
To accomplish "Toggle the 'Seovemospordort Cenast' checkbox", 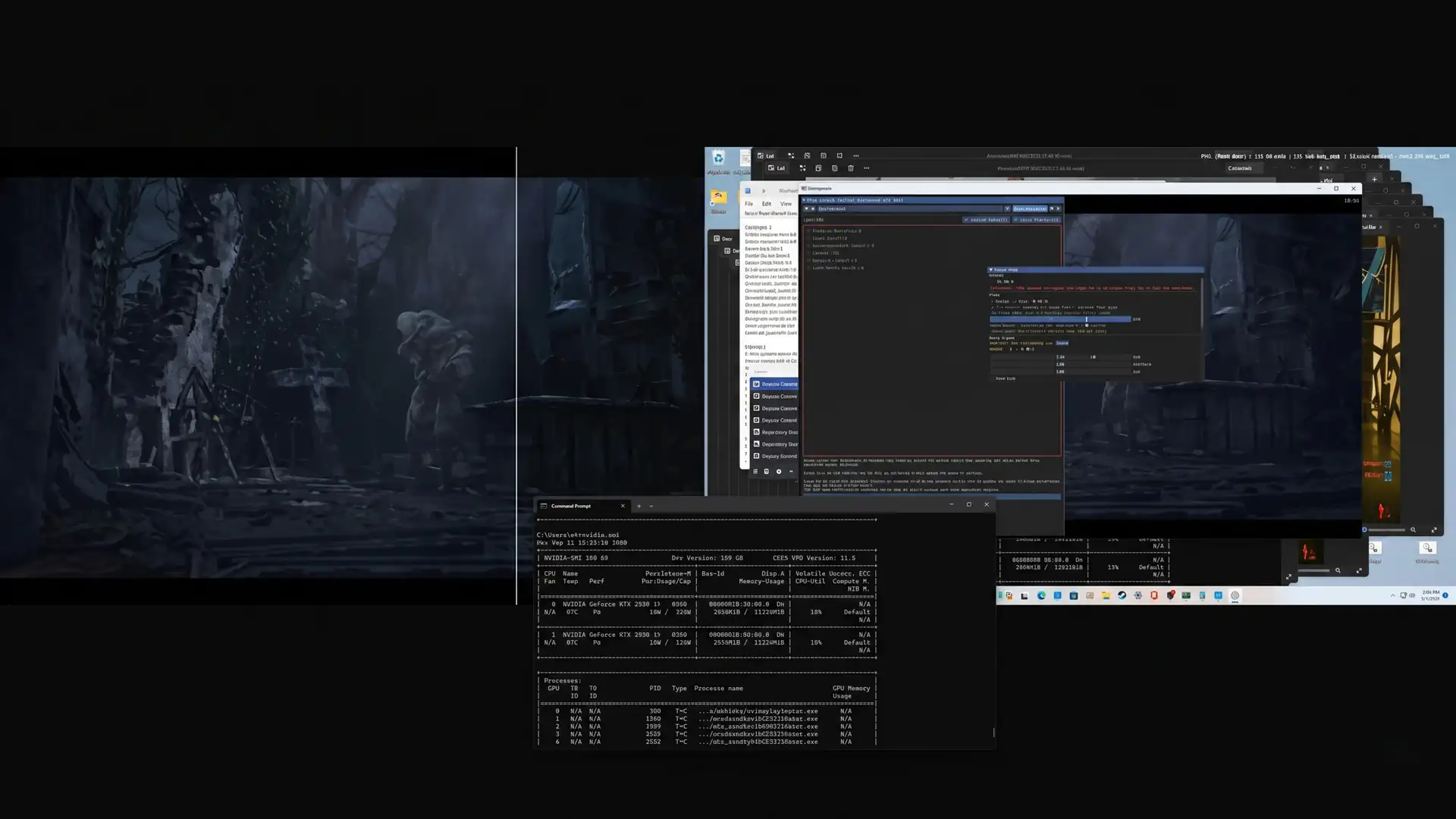I will 808,246.
